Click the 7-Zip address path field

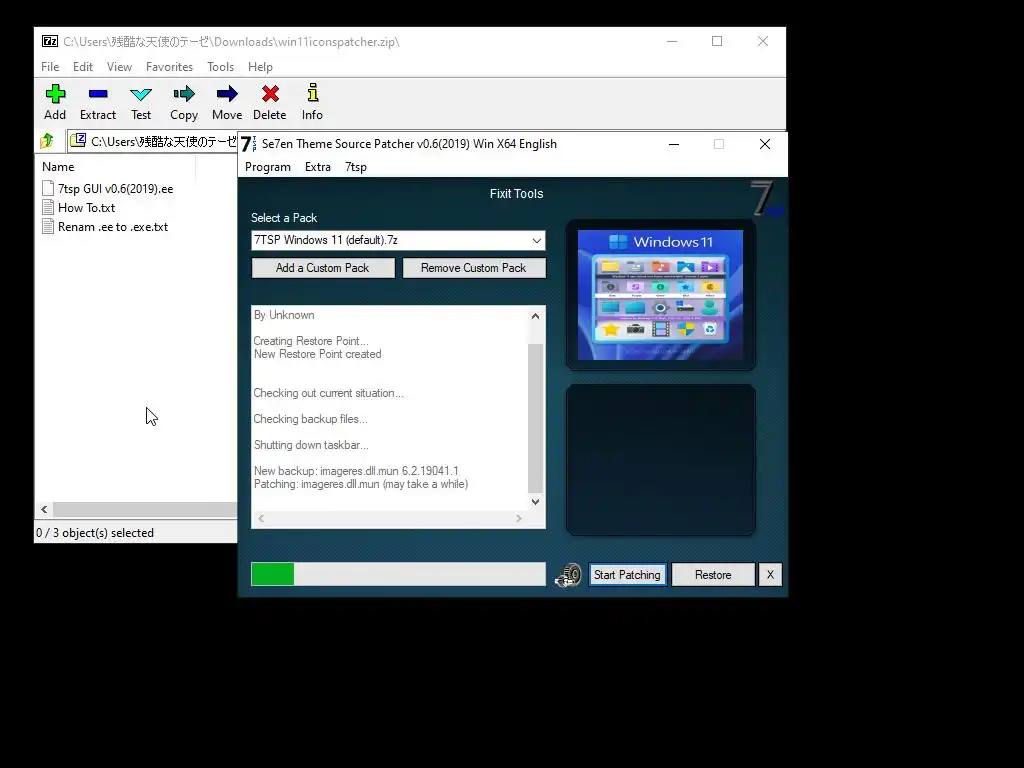(x=153, y=141)
